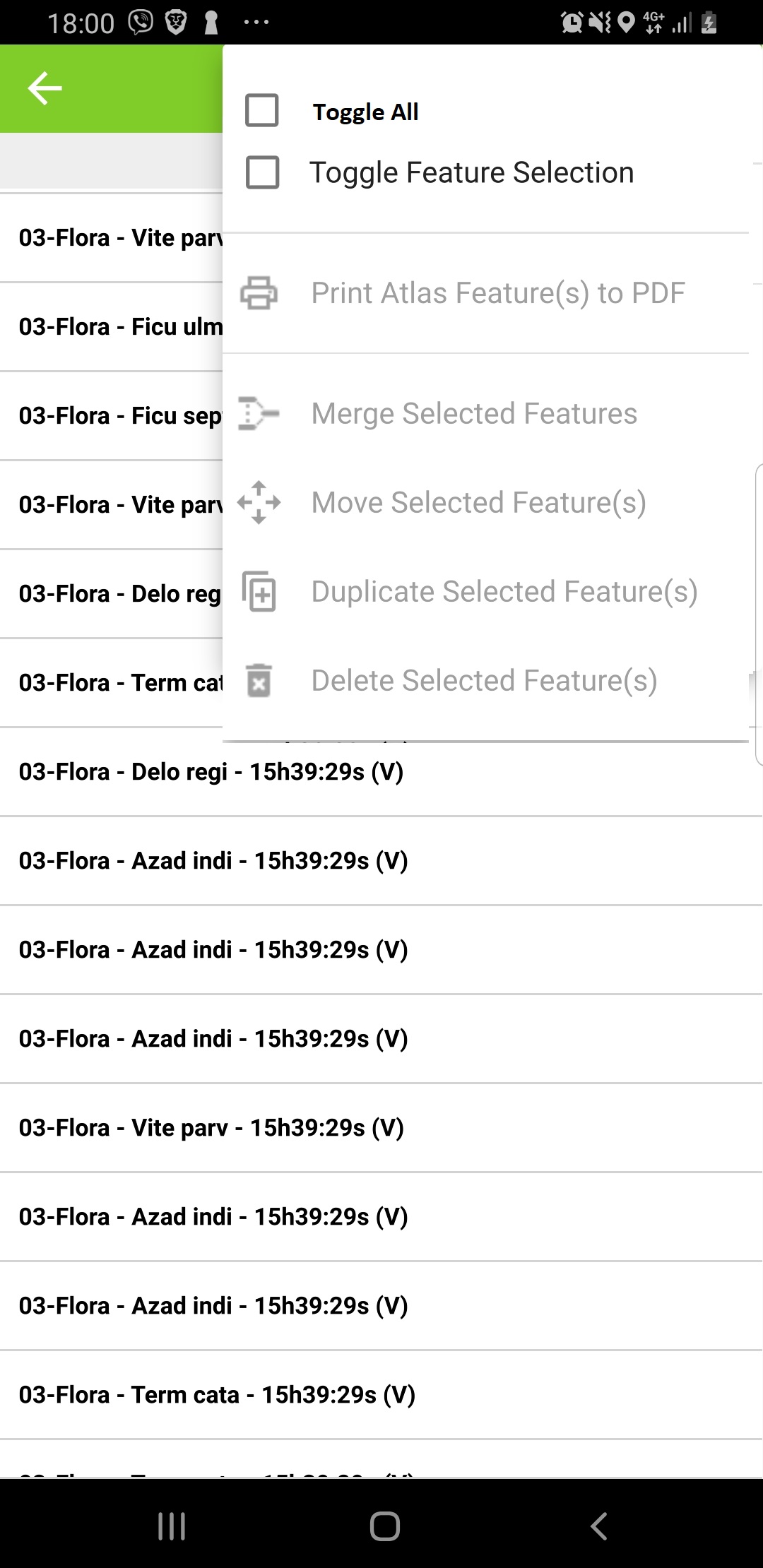
Task: Open the Vite parv 15h39:29s feature
Action: [x=211, y=1127]
